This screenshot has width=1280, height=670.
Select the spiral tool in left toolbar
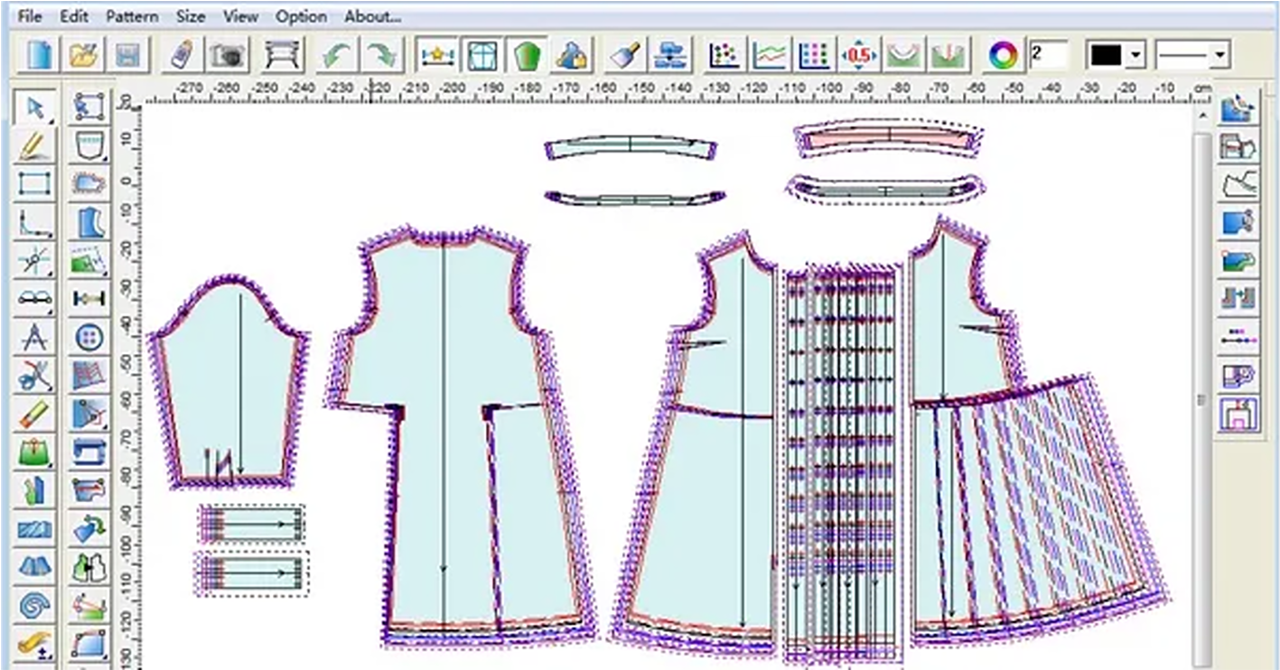(x=35, y=606)
